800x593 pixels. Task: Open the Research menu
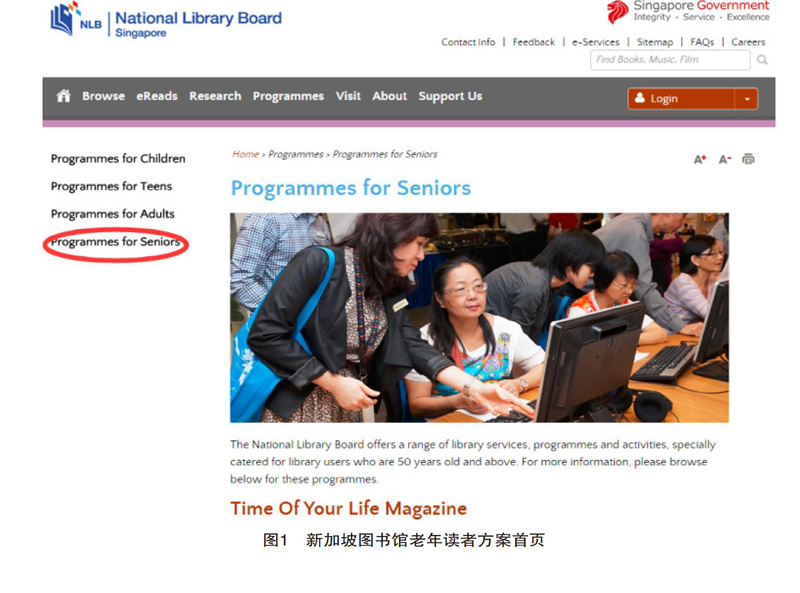(x=215, y=96)
